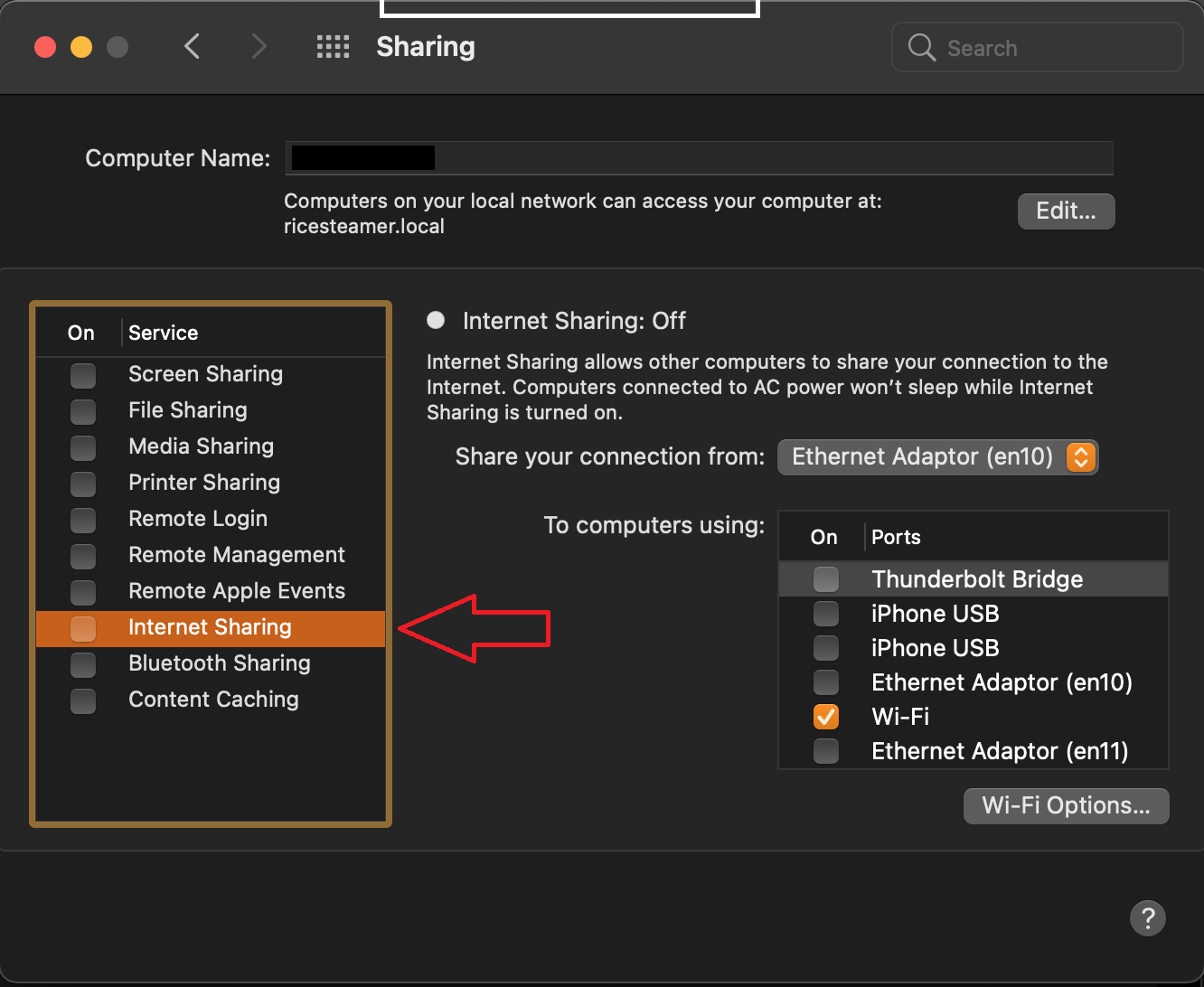Enable the File Sharing checkbox
Image resolution: width=1204 pixels, height=987 pixels.
pyautogui.click(x=83, y=410)
